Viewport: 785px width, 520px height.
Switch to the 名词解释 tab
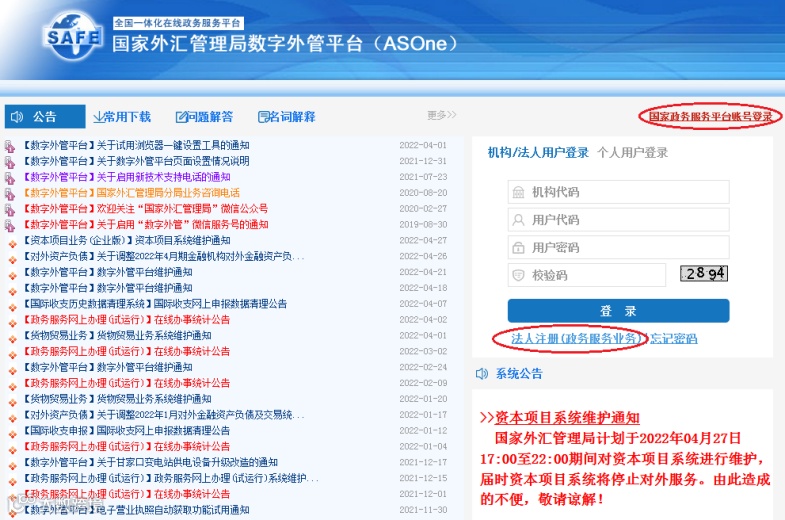click(x=286, y=117)
